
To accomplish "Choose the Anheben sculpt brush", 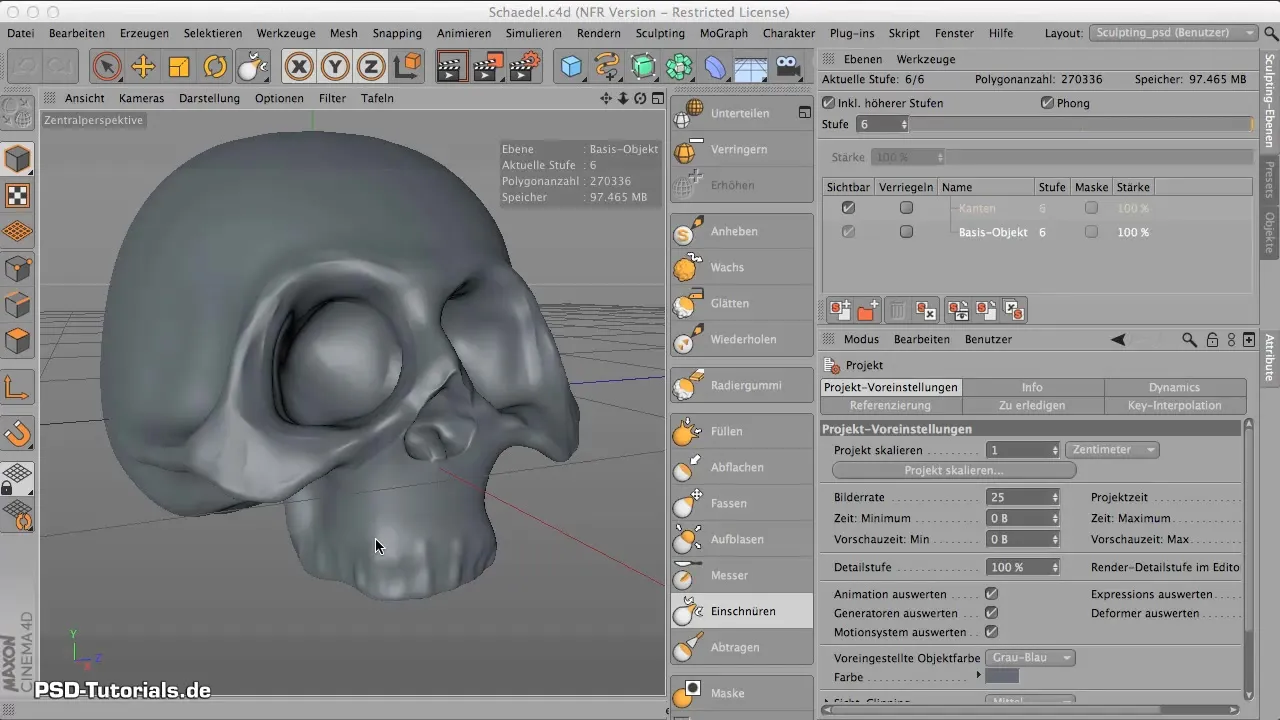I will pyautogui.click(x=742, y=231).
